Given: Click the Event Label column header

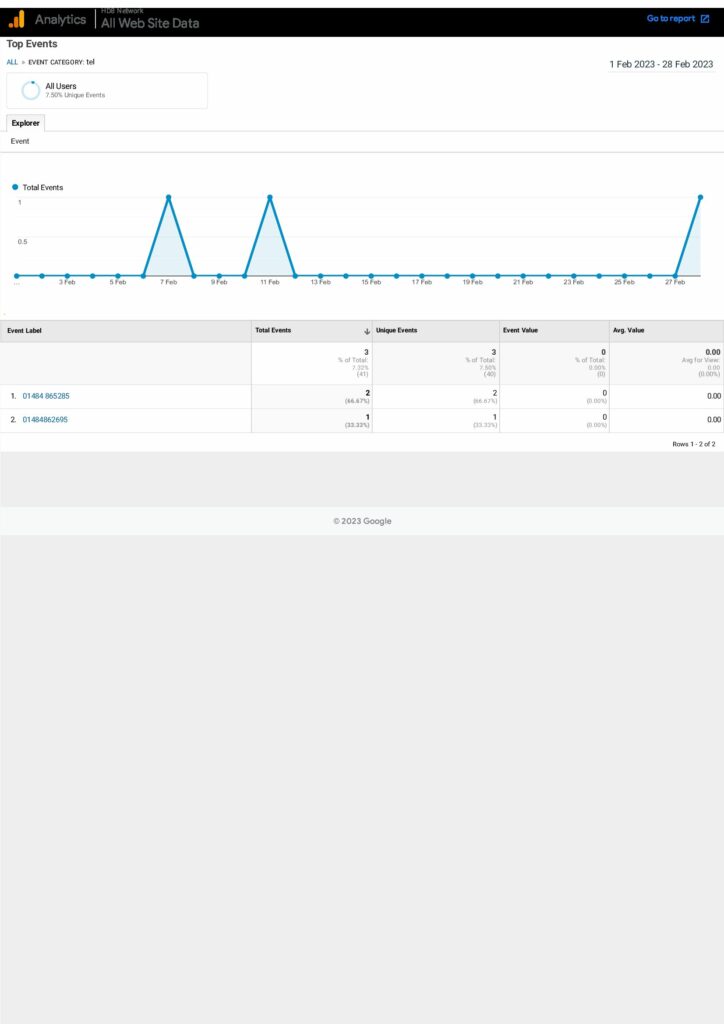Looking at the screenshot, I should (25, 330).
